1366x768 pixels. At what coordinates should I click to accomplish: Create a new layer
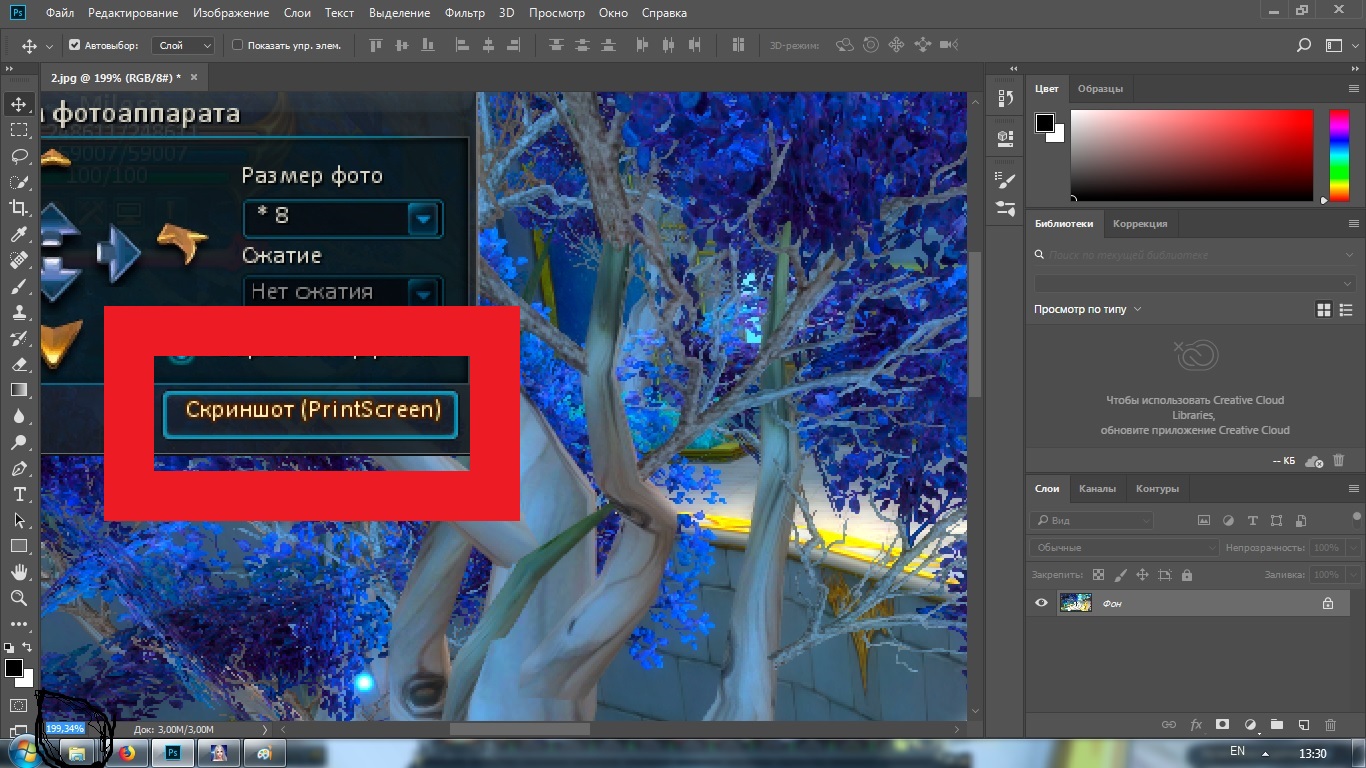click(1303, 725)
